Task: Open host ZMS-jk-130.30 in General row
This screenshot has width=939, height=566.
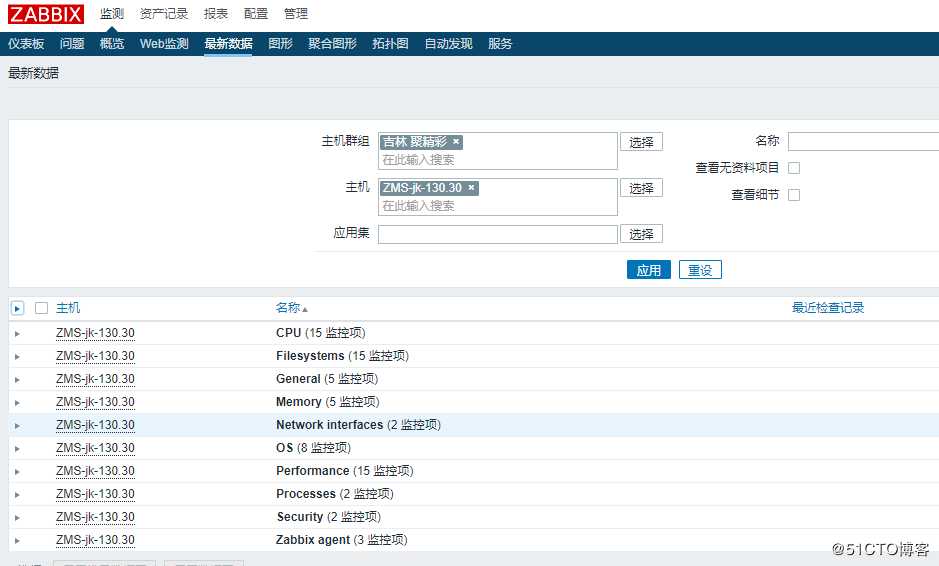Action: pos(95,379)
